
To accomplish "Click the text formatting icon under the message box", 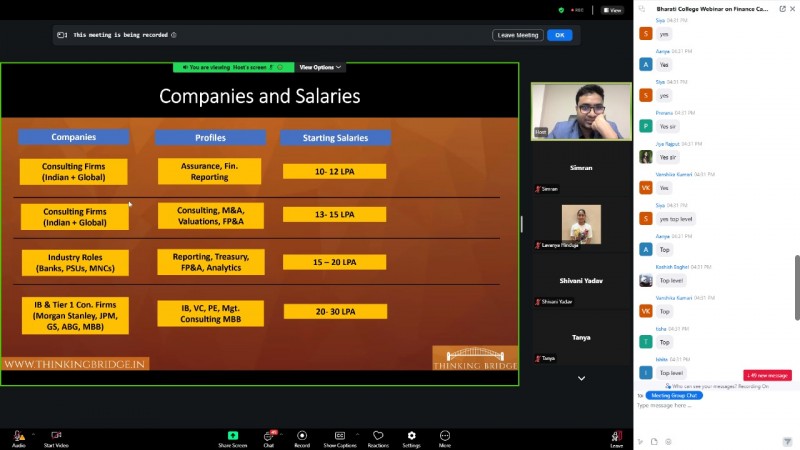I will tap(640, 442).
